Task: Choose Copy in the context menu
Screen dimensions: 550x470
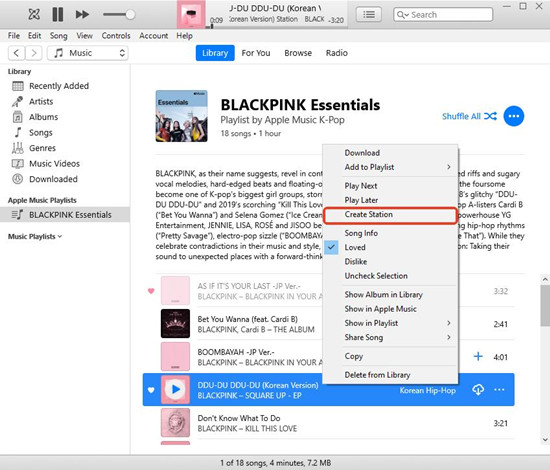Action: click(x=390, y=356)
